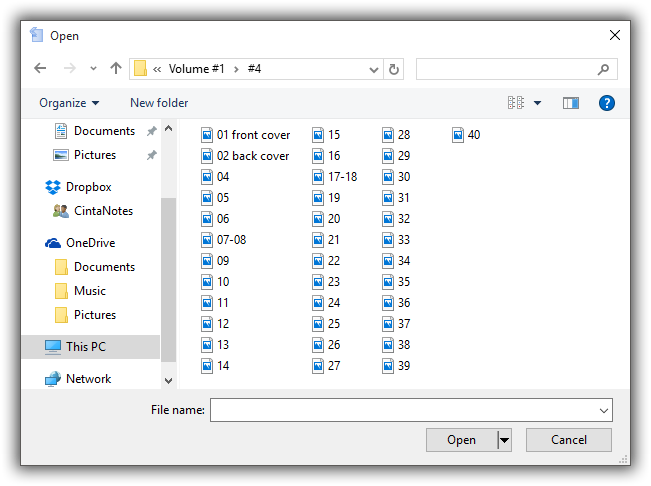Select image file 34
The width and height of the screenshot is (651, 486).
pyautogui.click(x=396, y=261)
